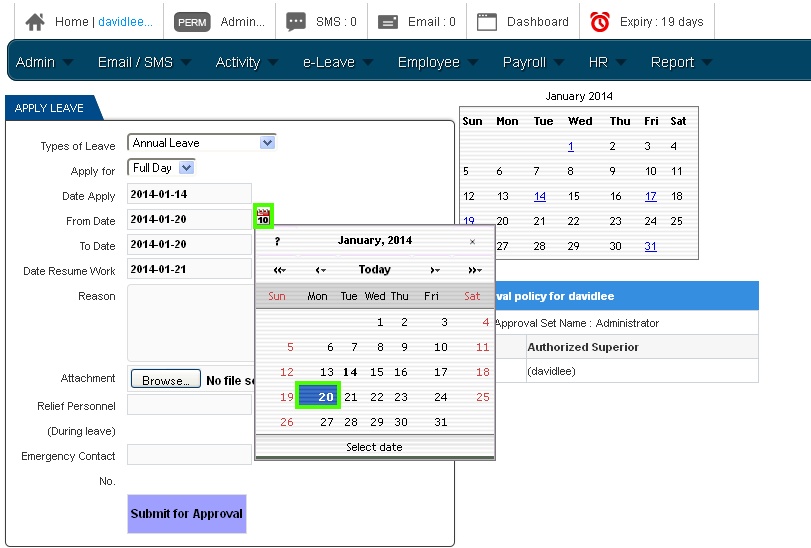Viewport: 811px width, 548px height.
Task: Select highlighted day 20 in date picker
Action: [x=318, y=396]
